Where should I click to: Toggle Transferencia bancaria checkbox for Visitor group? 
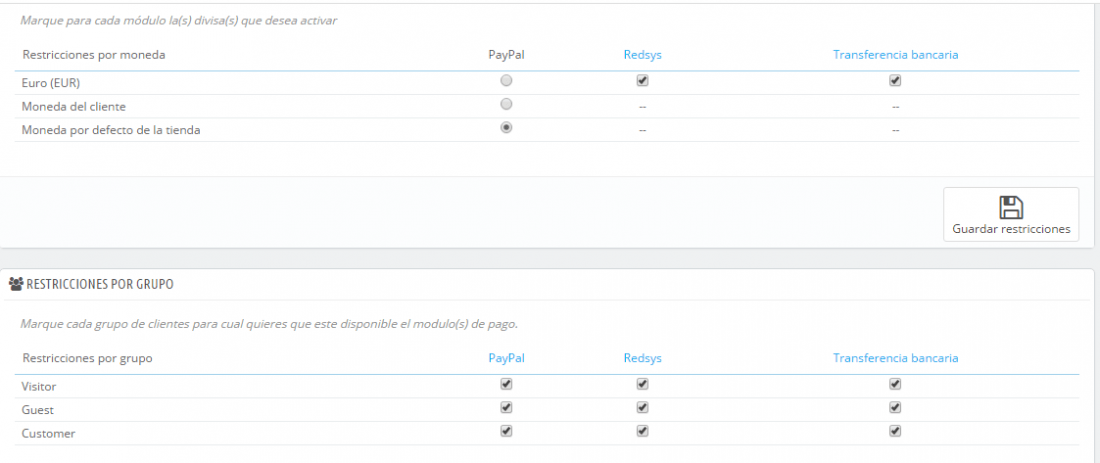pyautogui.click(x=894, y=384)
